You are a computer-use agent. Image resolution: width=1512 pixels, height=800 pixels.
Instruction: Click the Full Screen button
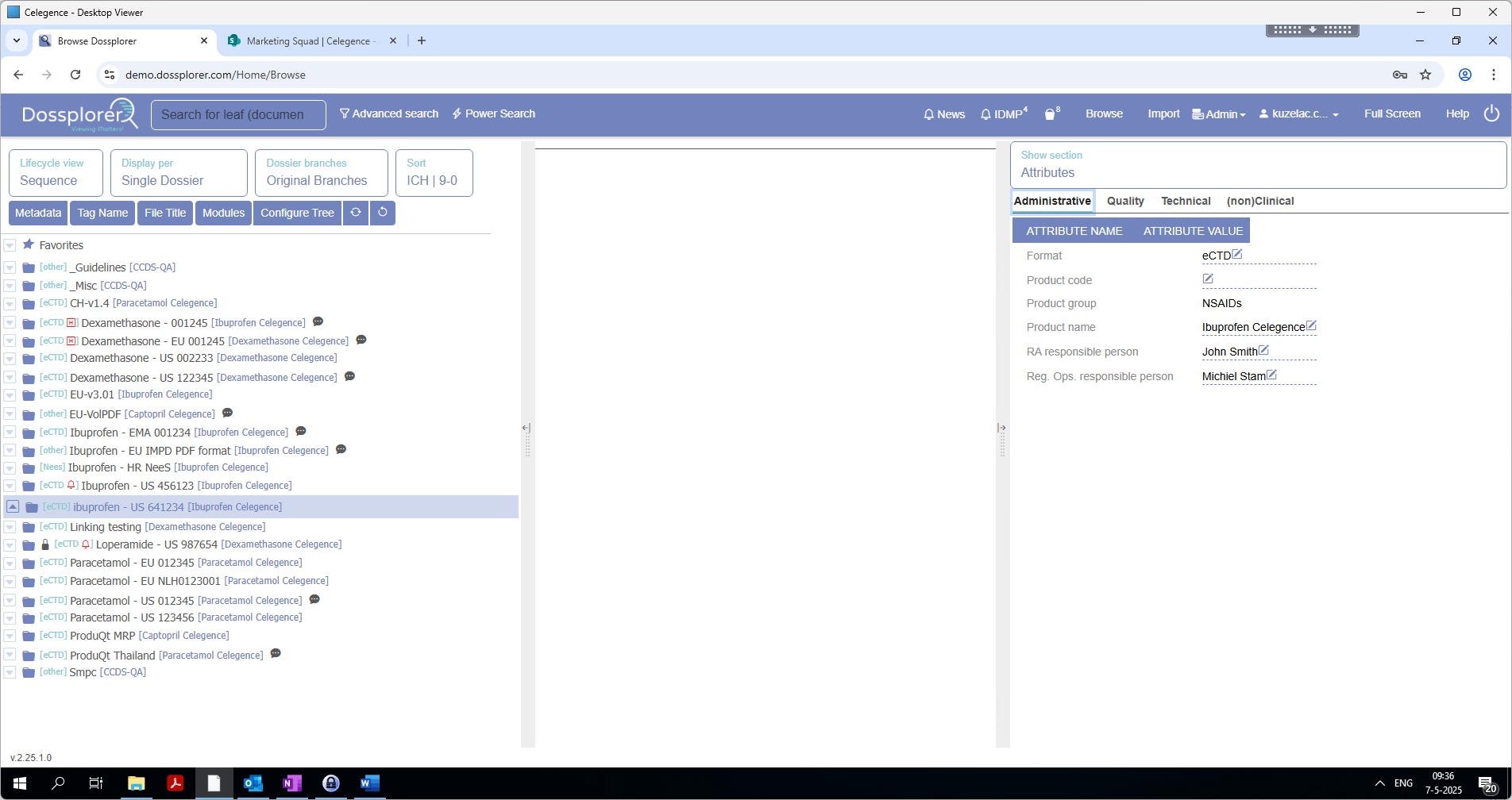(x=1392, y=114)
